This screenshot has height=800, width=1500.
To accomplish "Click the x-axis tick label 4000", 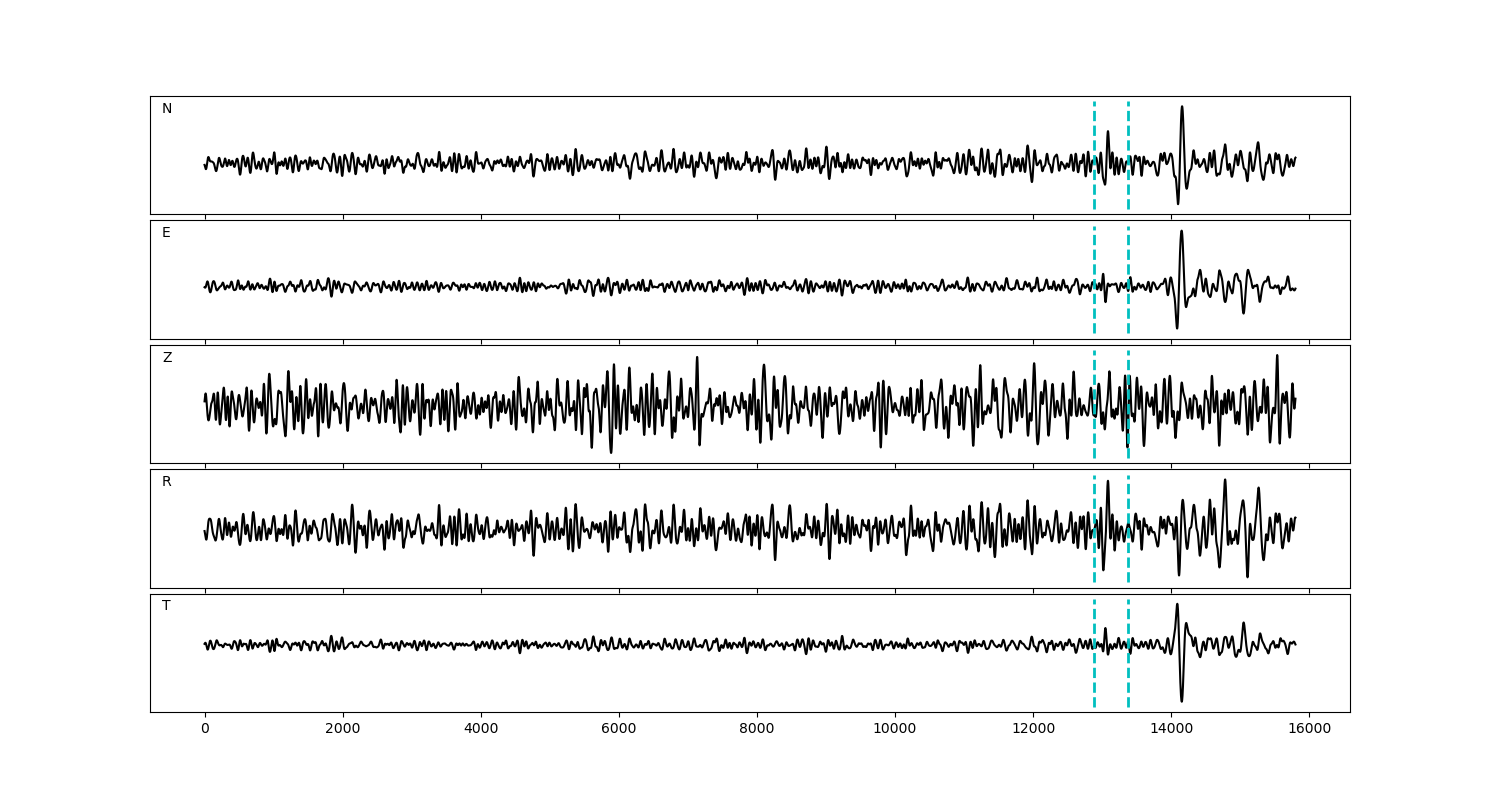I will pyautogui.click(x=481, y=729).
